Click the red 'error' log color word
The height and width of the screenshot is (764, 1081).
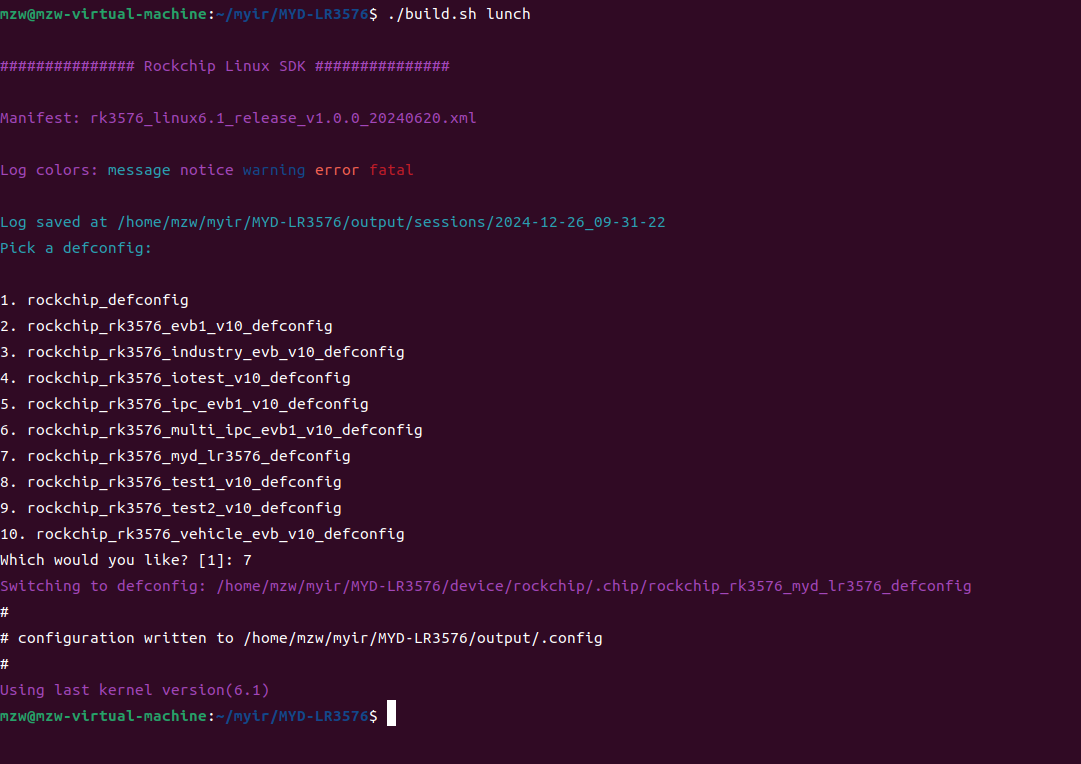pyautogui.click(x=336, y=170)
